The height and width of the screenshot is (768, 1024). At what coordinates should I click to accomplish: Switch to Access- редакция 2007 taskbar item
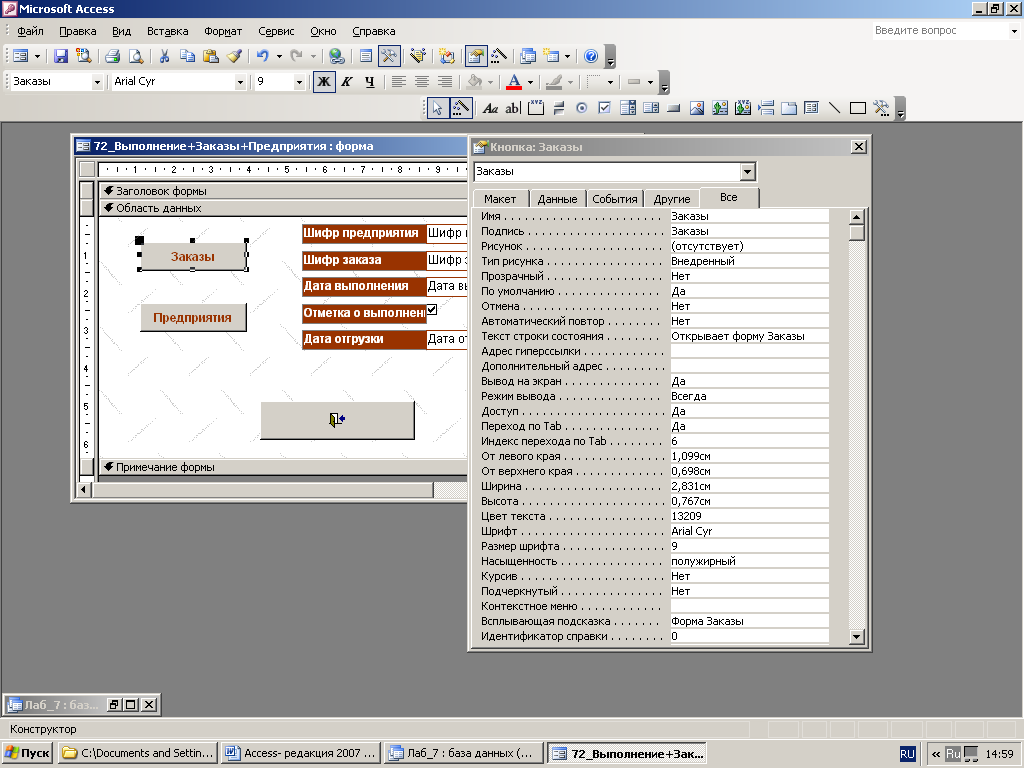302,753
